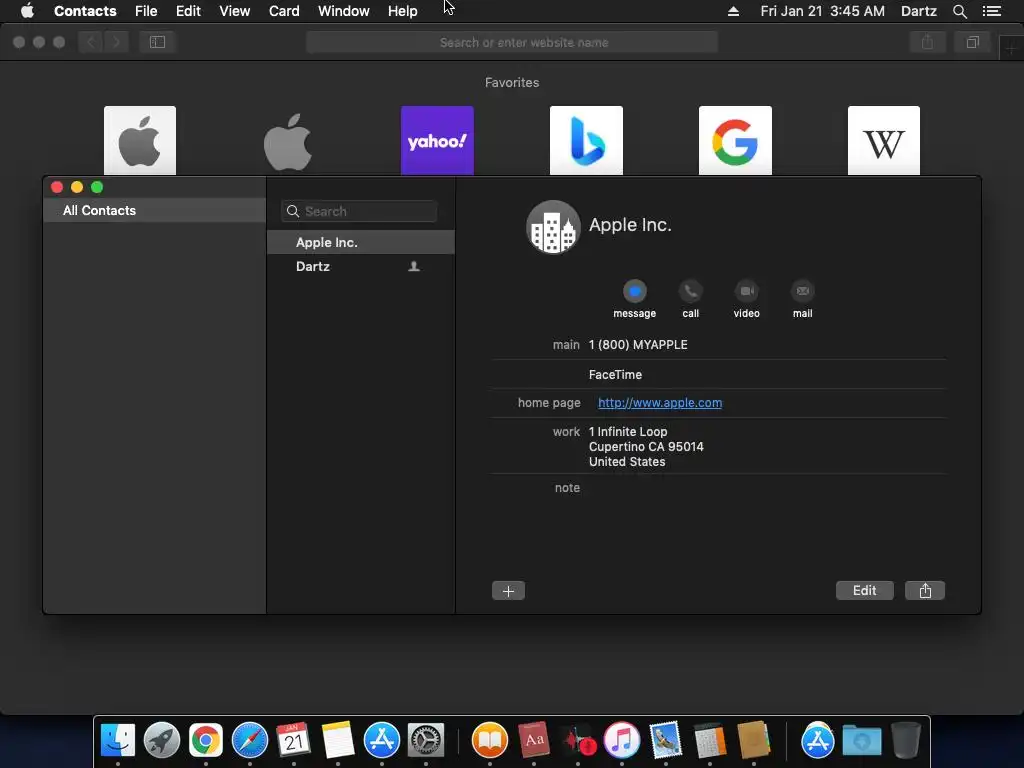
Task: Open Finder from the Dock
Action: tap(118, 740)
